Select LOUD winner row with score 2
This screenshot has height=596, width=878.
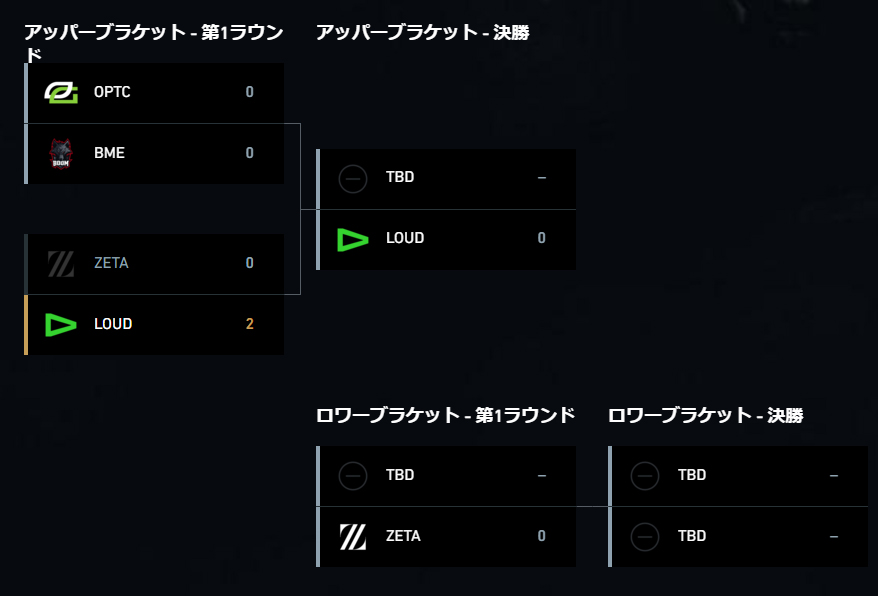pyautogui.click(x=154, y=324)
